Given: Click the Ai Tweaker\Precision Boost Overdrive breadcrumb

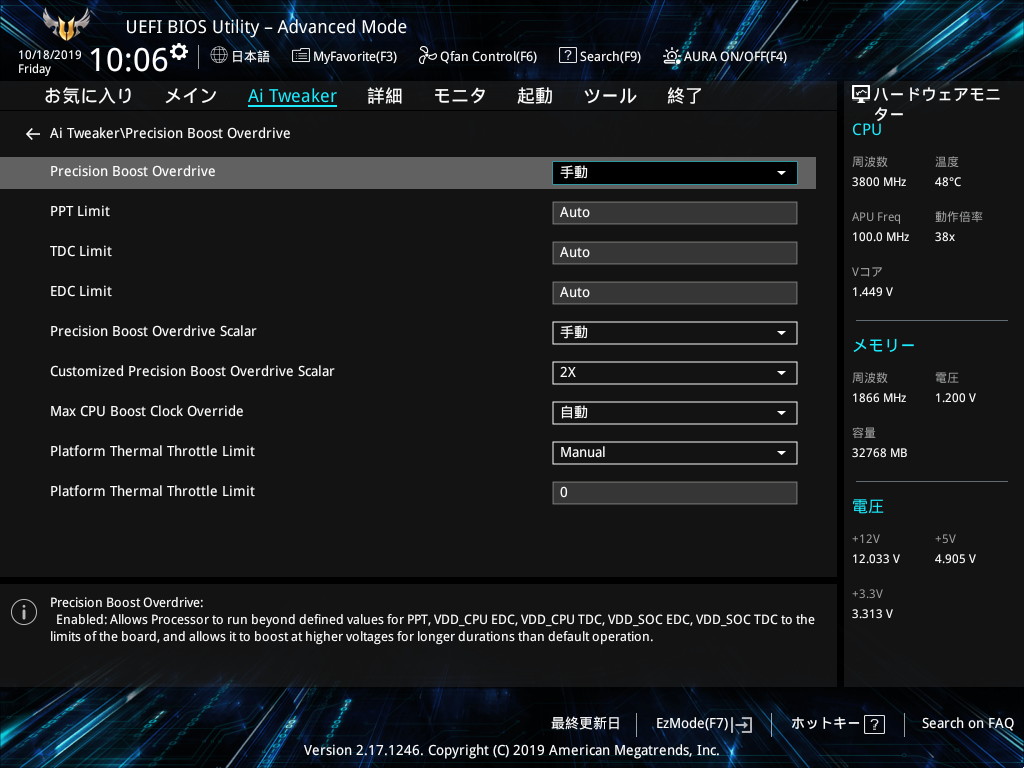Looking at the screenshot, I should (x=170, y=133).
